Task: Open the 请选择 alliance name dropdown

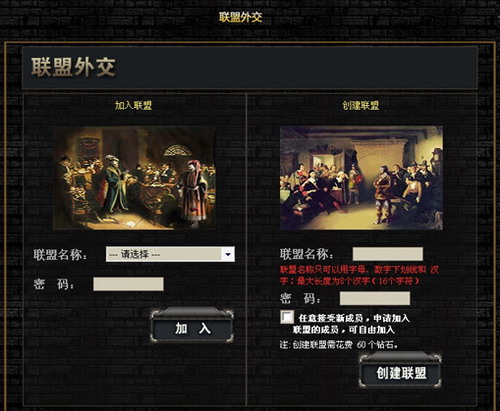Action: point(170,254)
